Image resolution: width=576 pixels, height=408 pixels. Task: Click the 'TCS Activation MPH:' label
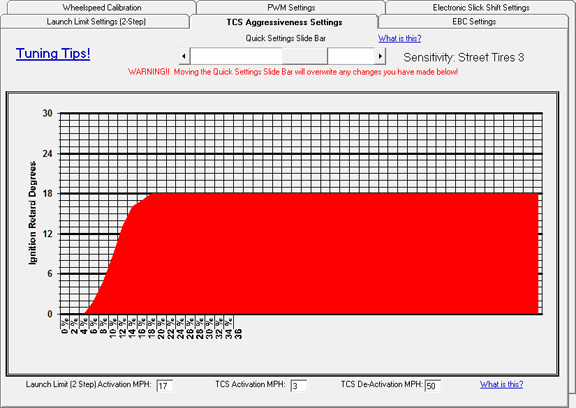click(x=250, y=384)
